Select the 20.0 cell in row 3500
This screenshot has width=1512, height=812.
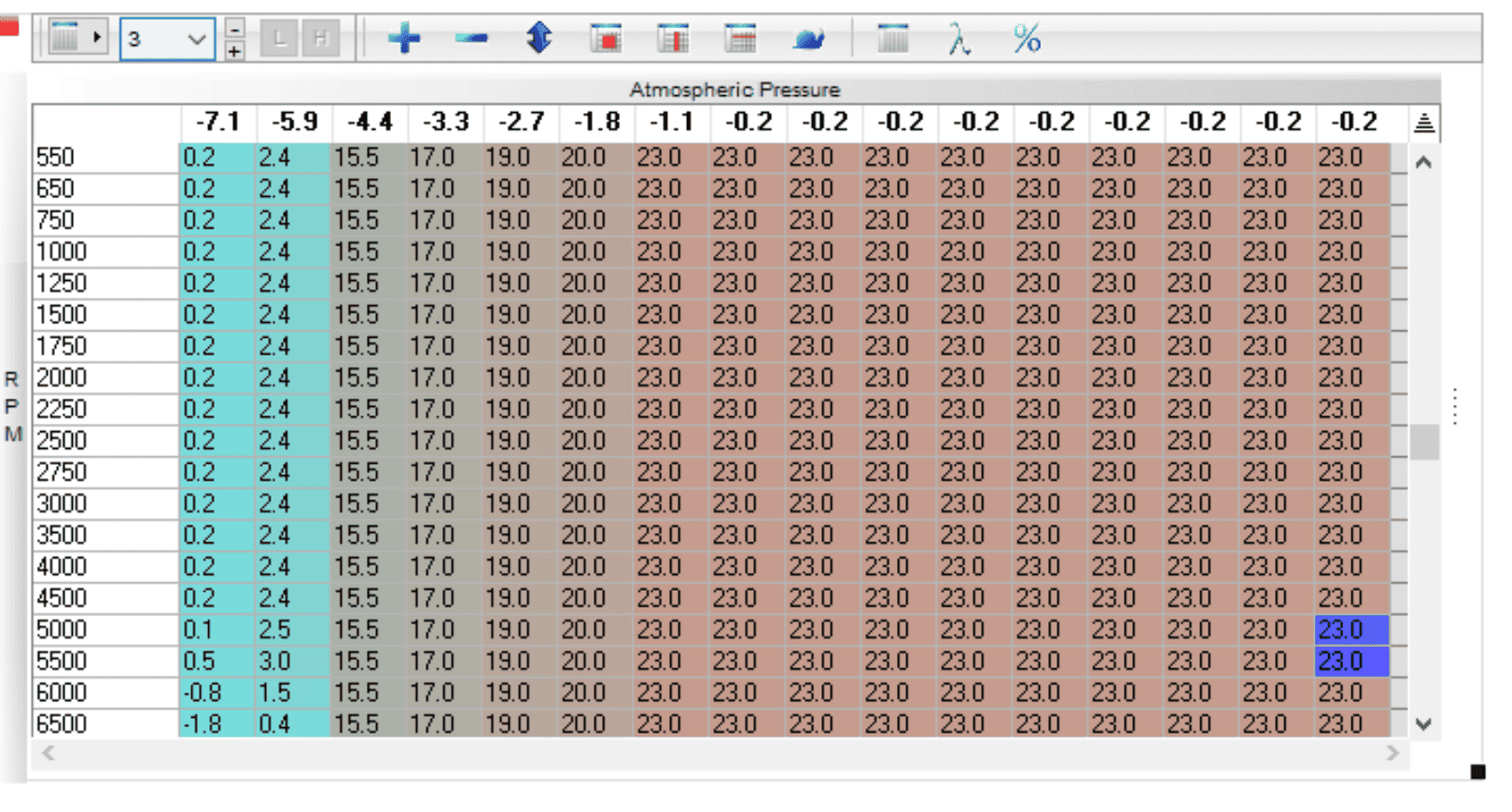point(596,536)
